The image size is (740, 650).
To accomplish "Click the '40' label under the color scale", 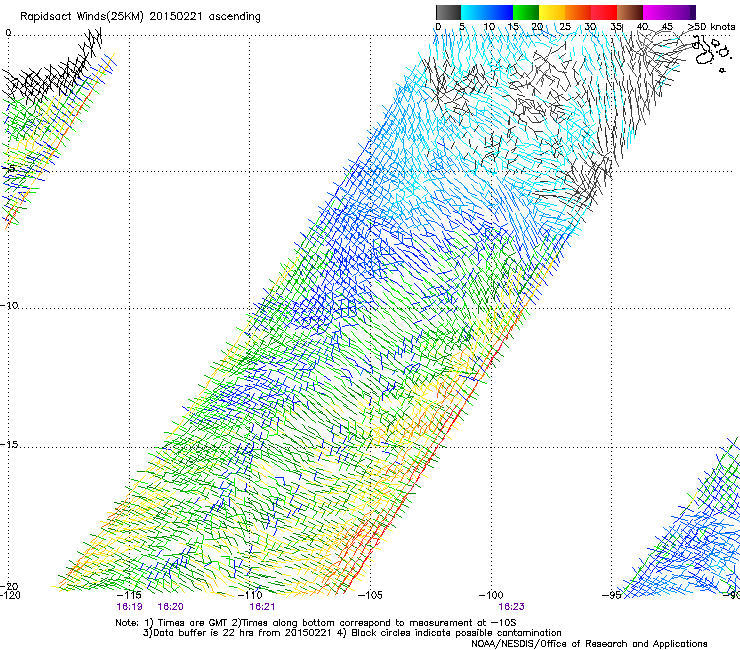I will pos(642,26).
